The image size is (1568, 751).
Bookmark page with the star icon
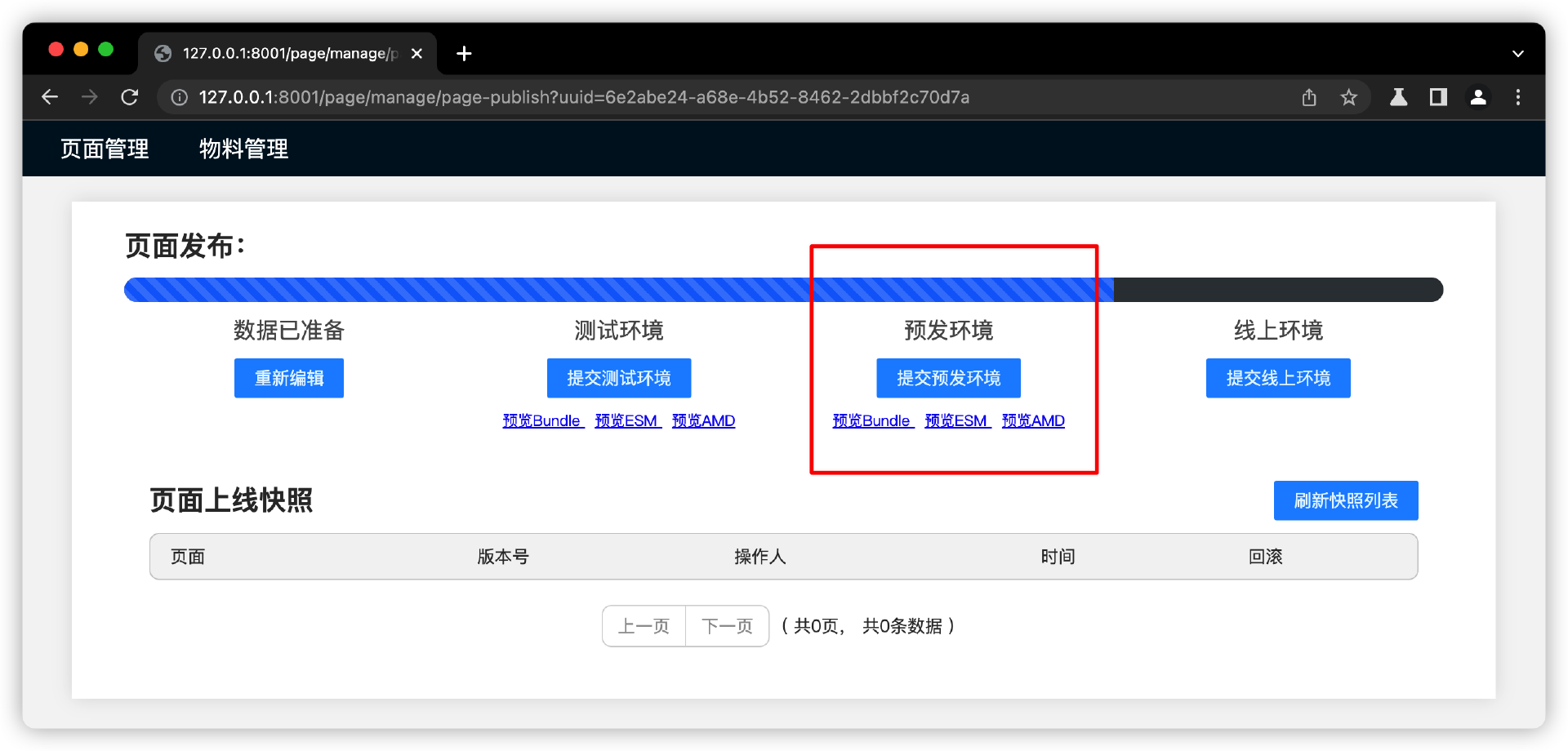(1348, 97)
